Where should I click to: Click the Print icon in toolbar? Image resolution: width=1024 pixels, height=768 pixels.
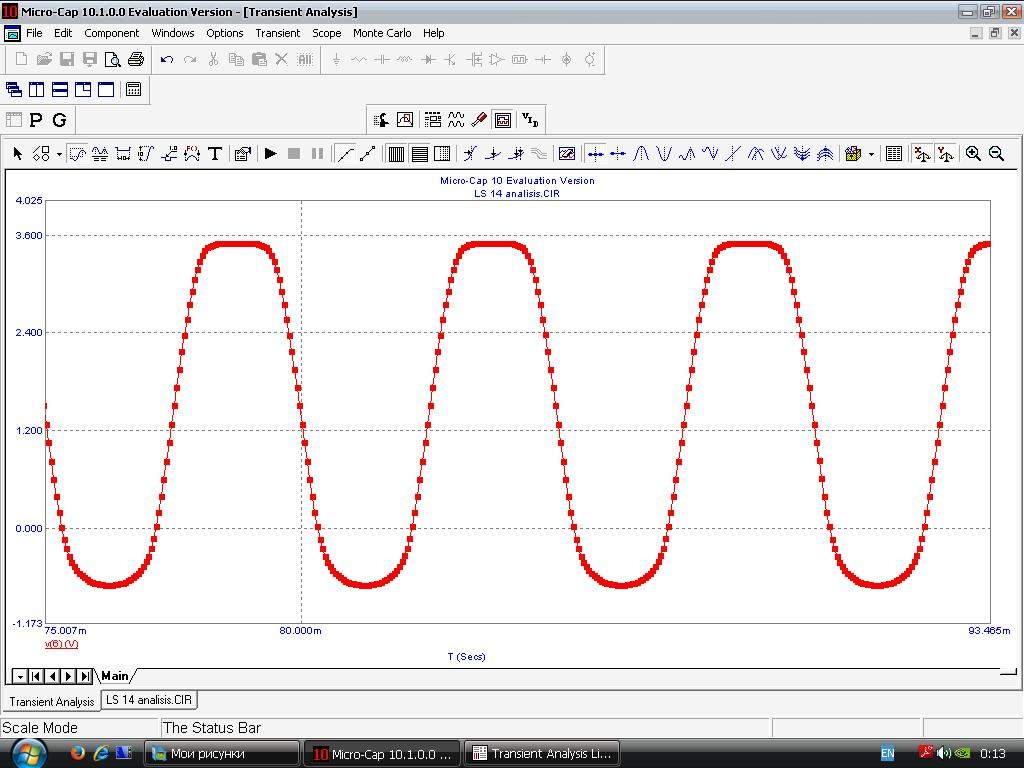(x=136, y=60)
